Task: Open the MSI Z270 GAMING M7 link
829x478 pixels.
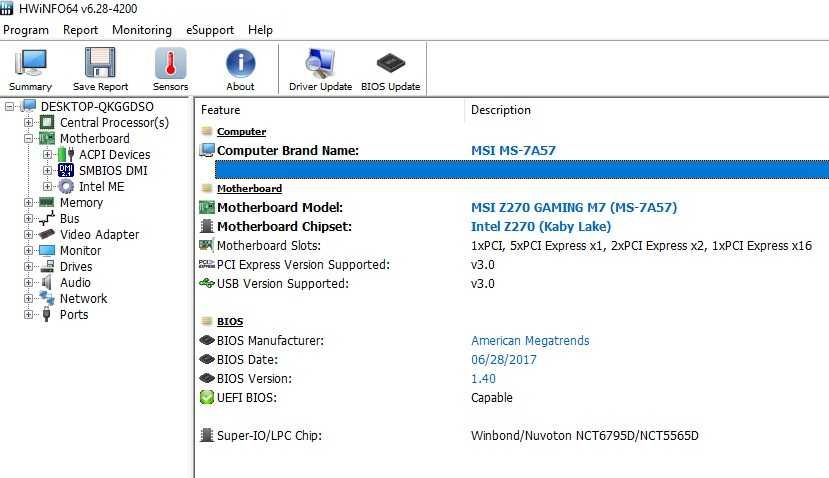Action: click(x=574, y=207)
